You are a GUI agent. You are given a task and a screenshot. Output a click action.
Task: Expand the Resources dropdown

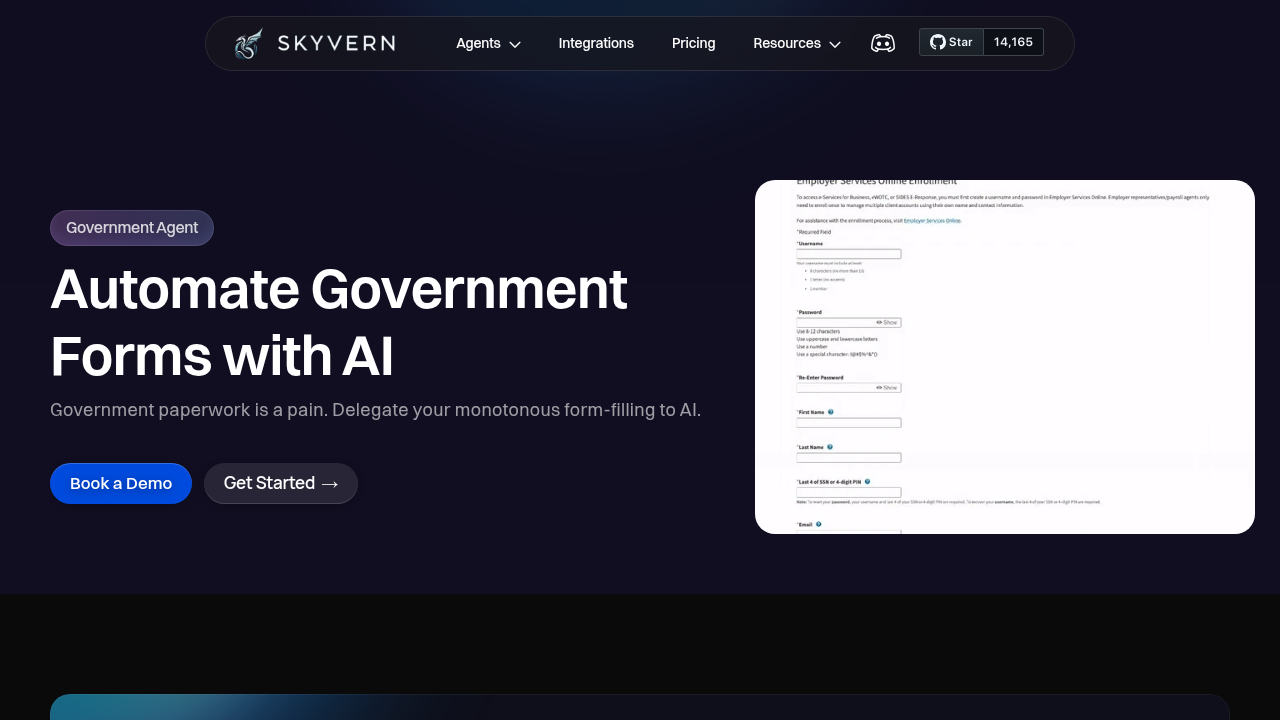pyautogui.click(x=796, y=43)
